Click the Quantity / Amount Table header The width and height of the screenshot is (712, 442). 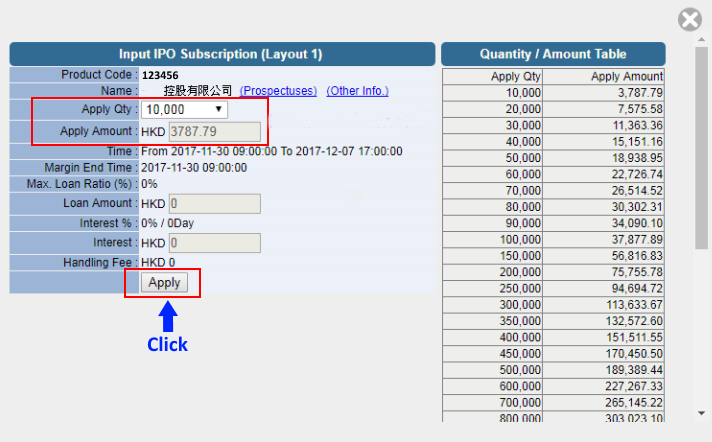click(553, 54)
